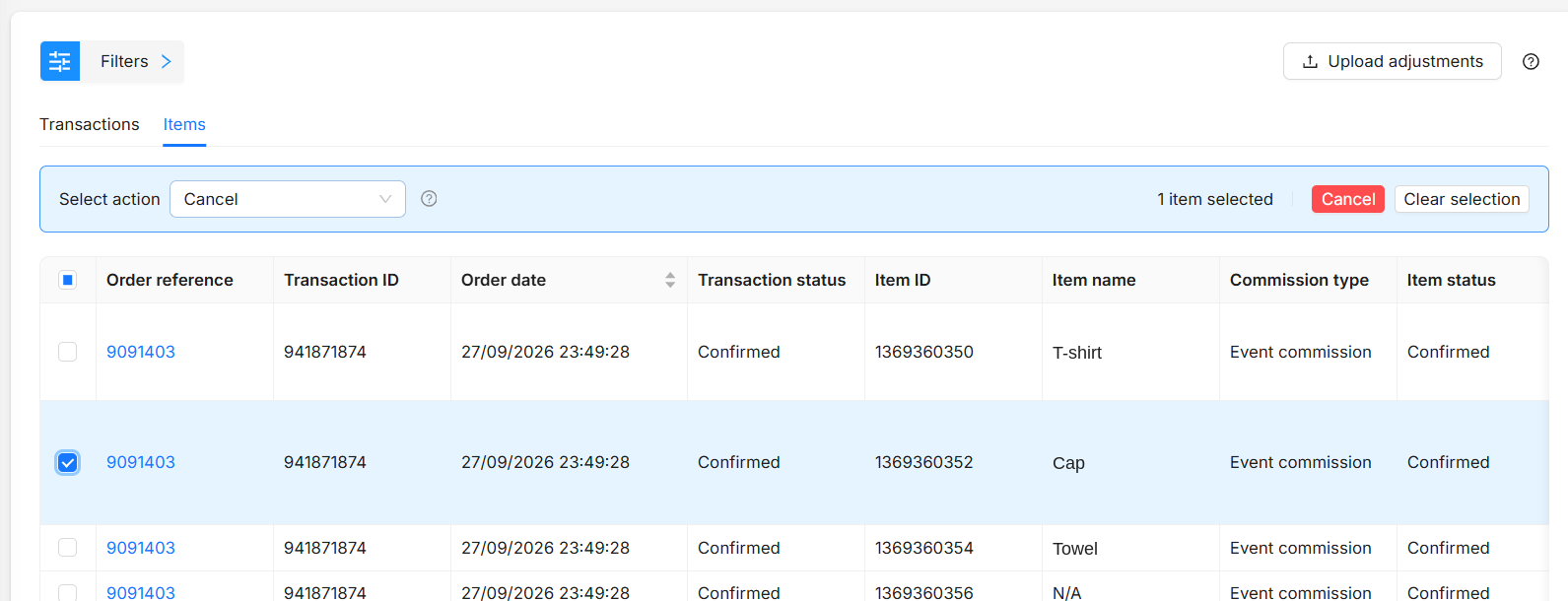Expand Filters panel with chevron arrow
Screen dimensions: 1568x601
click(x=166, y=61)
